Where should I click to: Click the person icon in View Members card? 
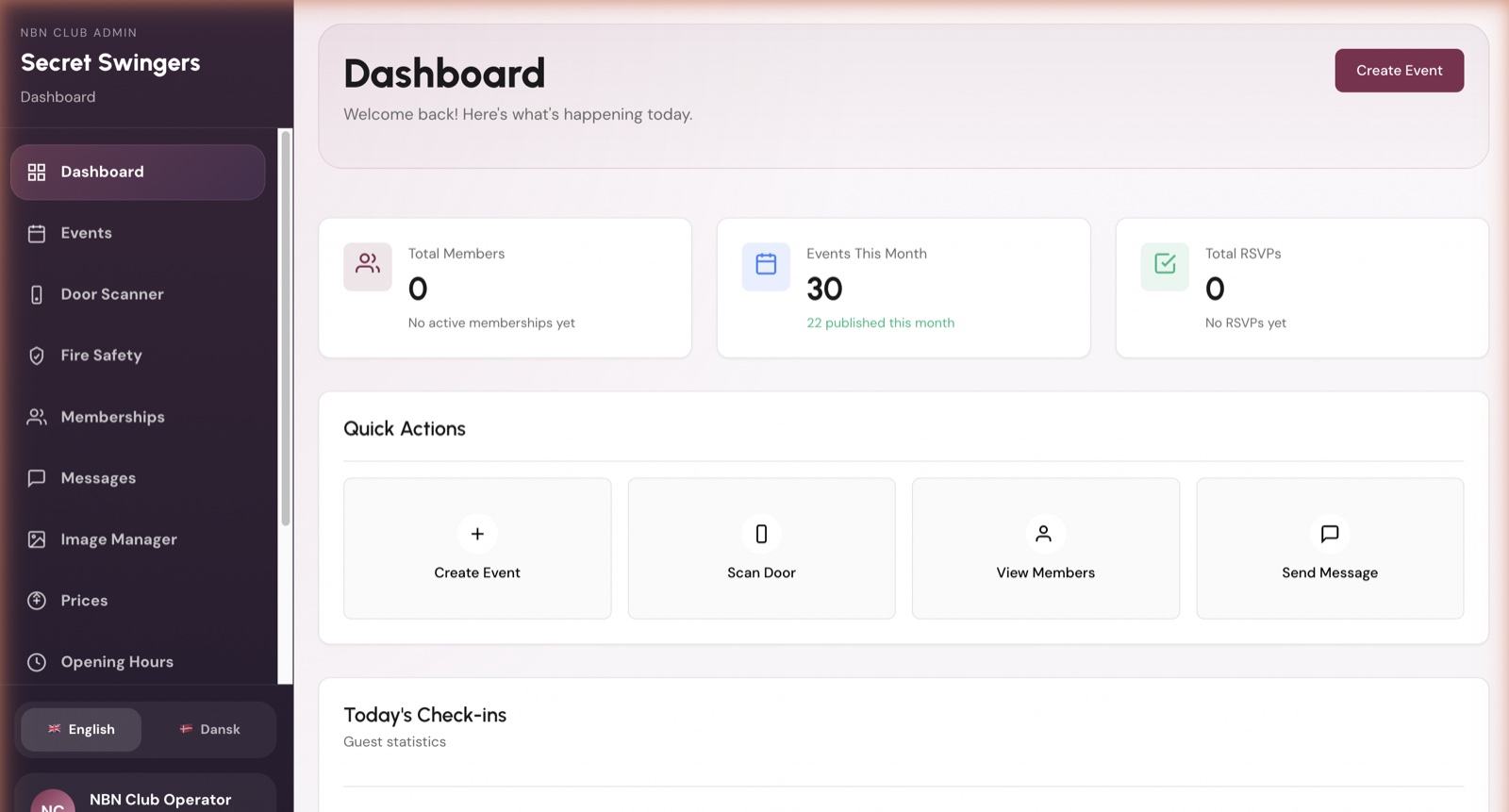[x=1044, y=534]
